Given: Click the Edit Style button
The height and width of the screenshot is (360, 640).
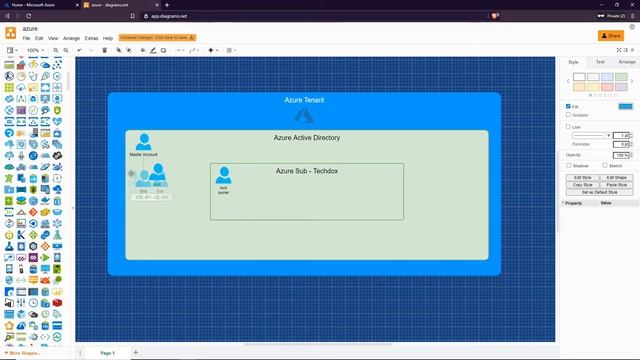Looking at the screenshot, I should pyautogui.click(x=582, y=178).
